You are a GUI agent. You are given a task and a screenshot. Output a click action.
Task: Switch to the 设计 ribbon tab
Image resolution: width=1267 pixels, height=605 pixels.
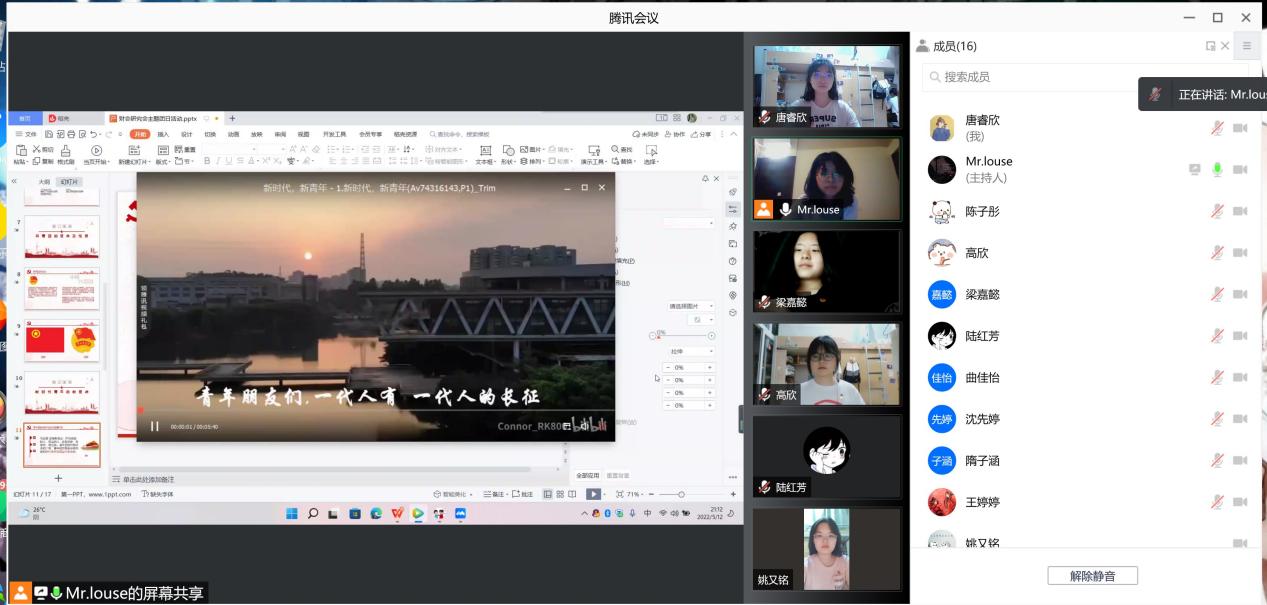(186, 134)
